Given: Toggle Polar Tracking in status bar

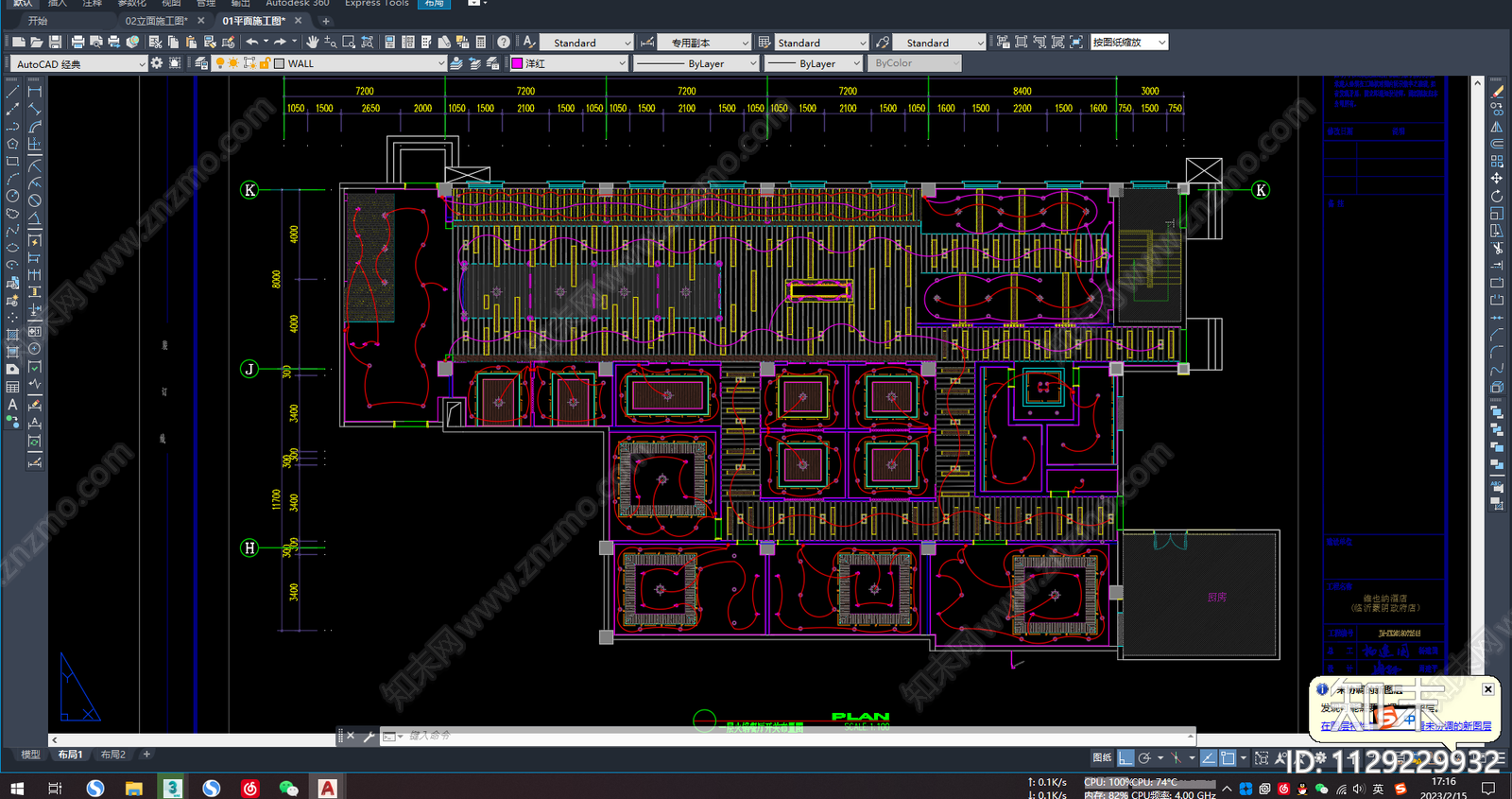Looking at the screenshot, I should tap(1144, 757).
